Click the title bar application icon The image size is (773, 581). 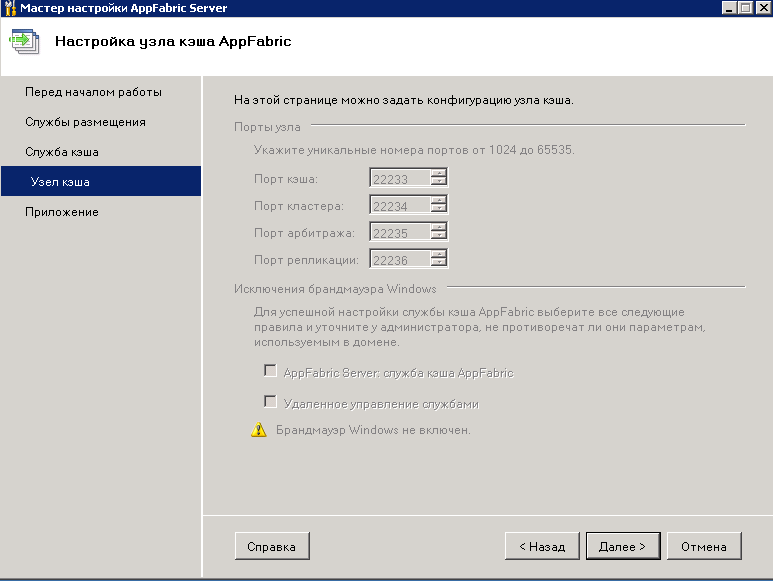pos(10,8)
